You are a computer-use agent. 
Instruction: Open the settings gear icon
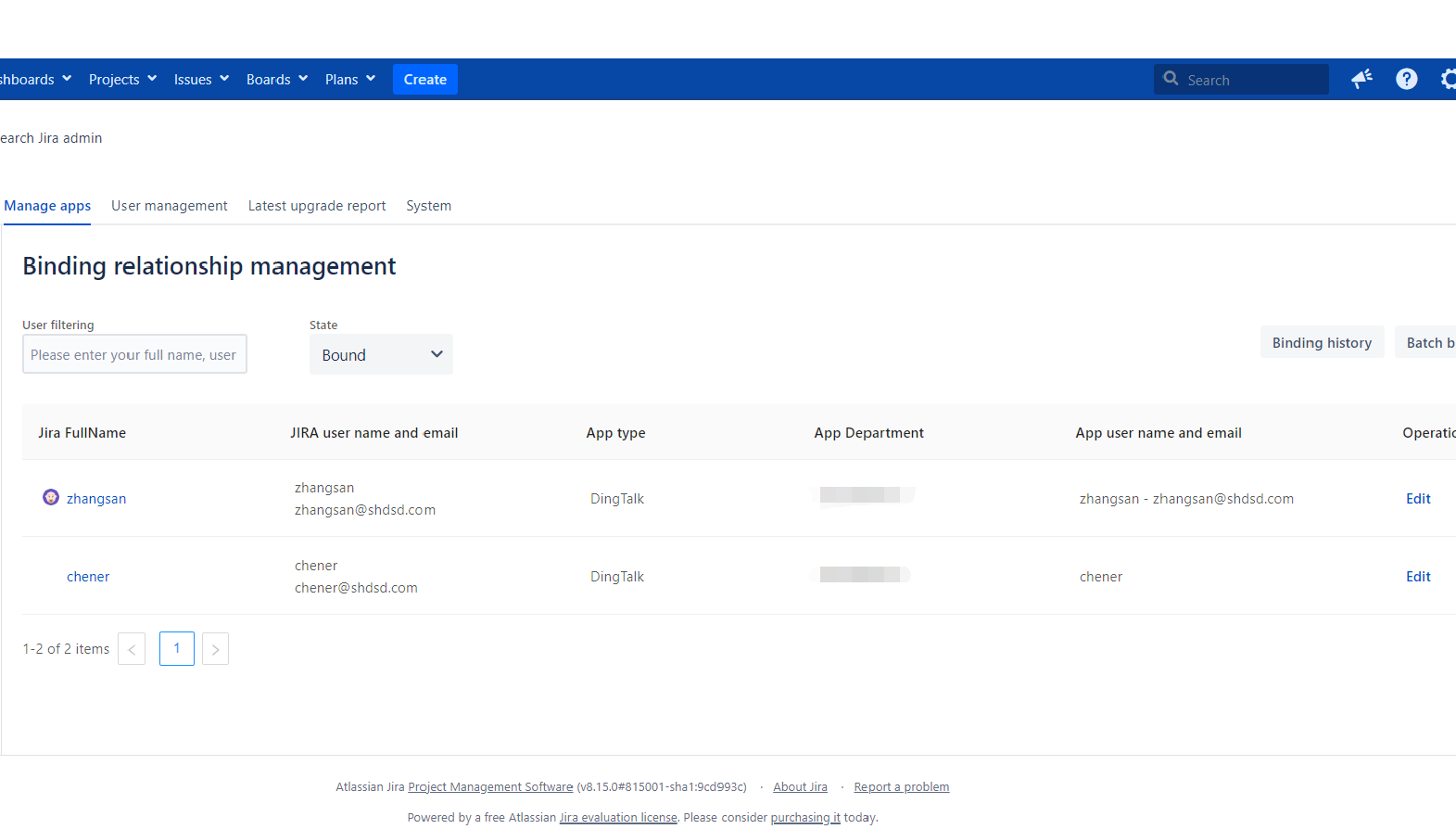(x=1448, y=80)
